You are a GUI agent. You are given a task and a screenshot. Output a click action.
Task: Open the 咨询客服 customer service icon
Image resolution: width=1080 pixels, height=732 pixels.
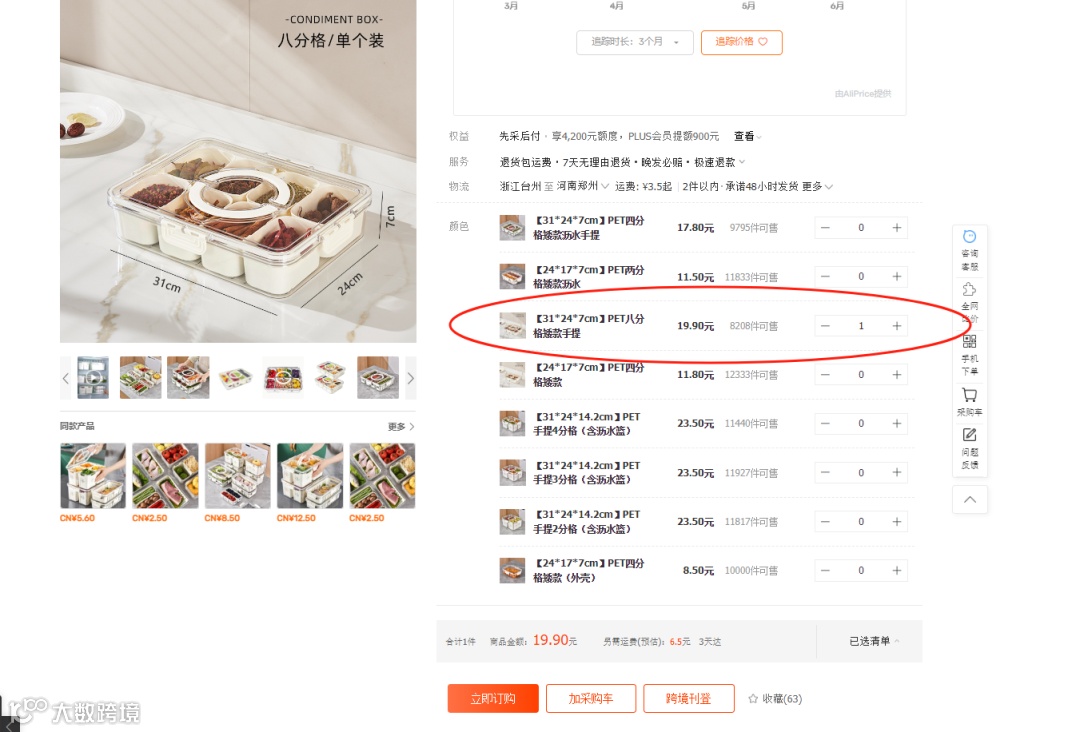coord(969,251)
